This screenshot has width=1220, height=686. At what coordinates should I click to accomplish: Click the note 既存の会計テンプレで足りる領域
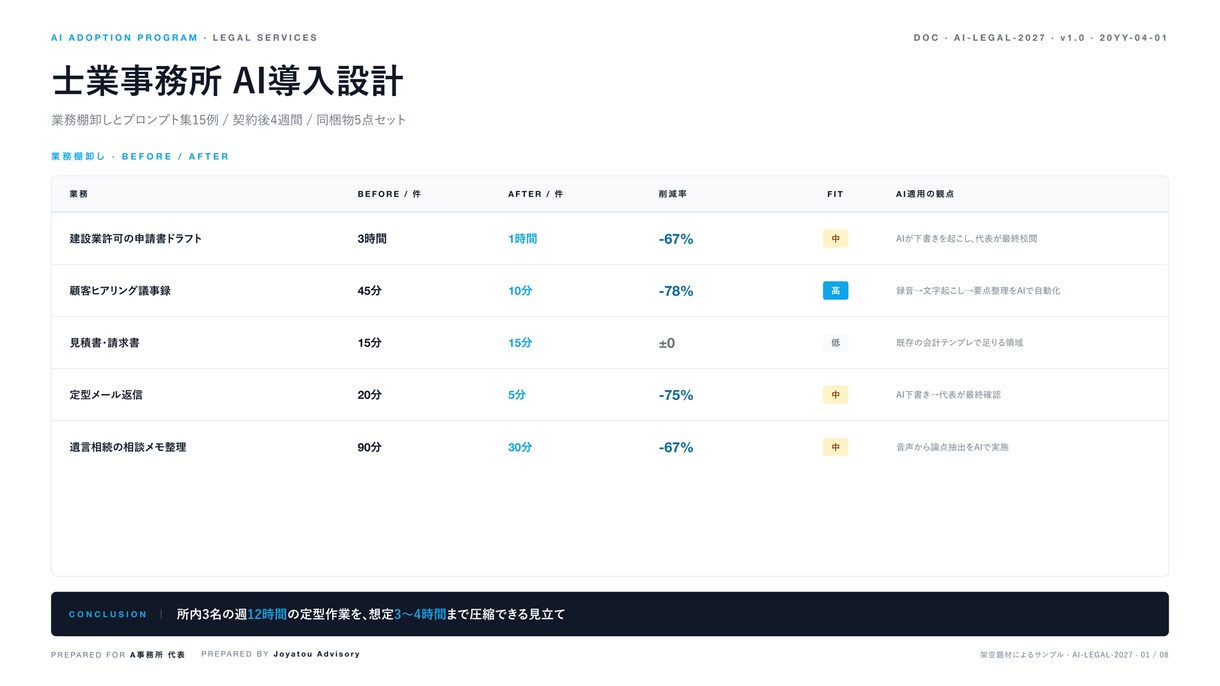(959, 343)
